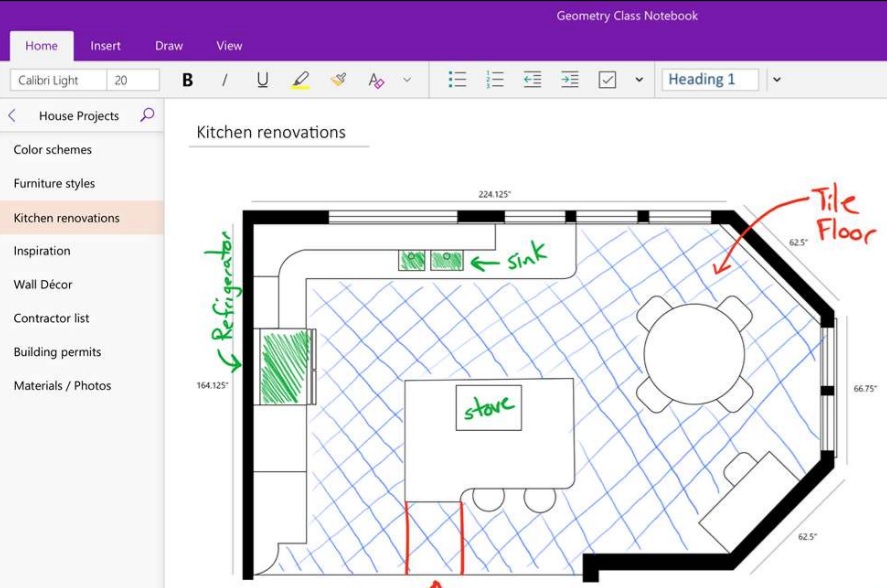Click the green 'Refrigerator' annotation
Image resolution: width=887 pixels, height=588 pixels.
[224, 287]
